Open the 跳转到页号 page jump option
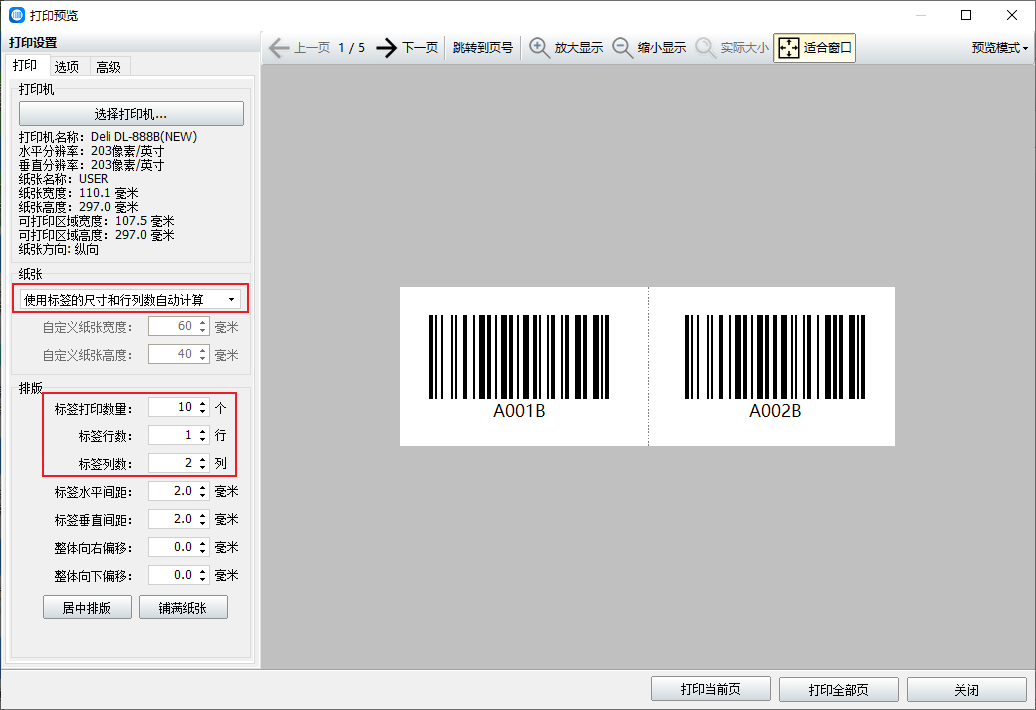This screenshot has height=710, width=1036. [x=483, y=48]
